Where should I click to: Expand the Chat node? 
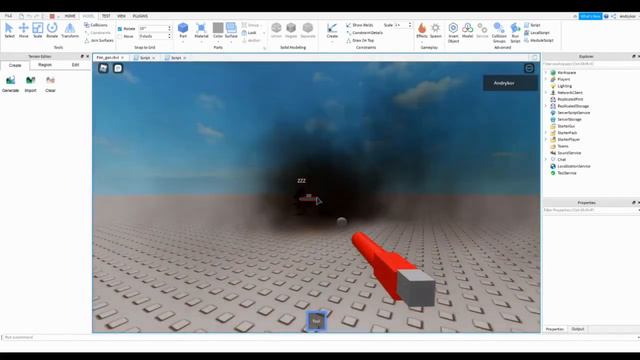pos(546,160)
